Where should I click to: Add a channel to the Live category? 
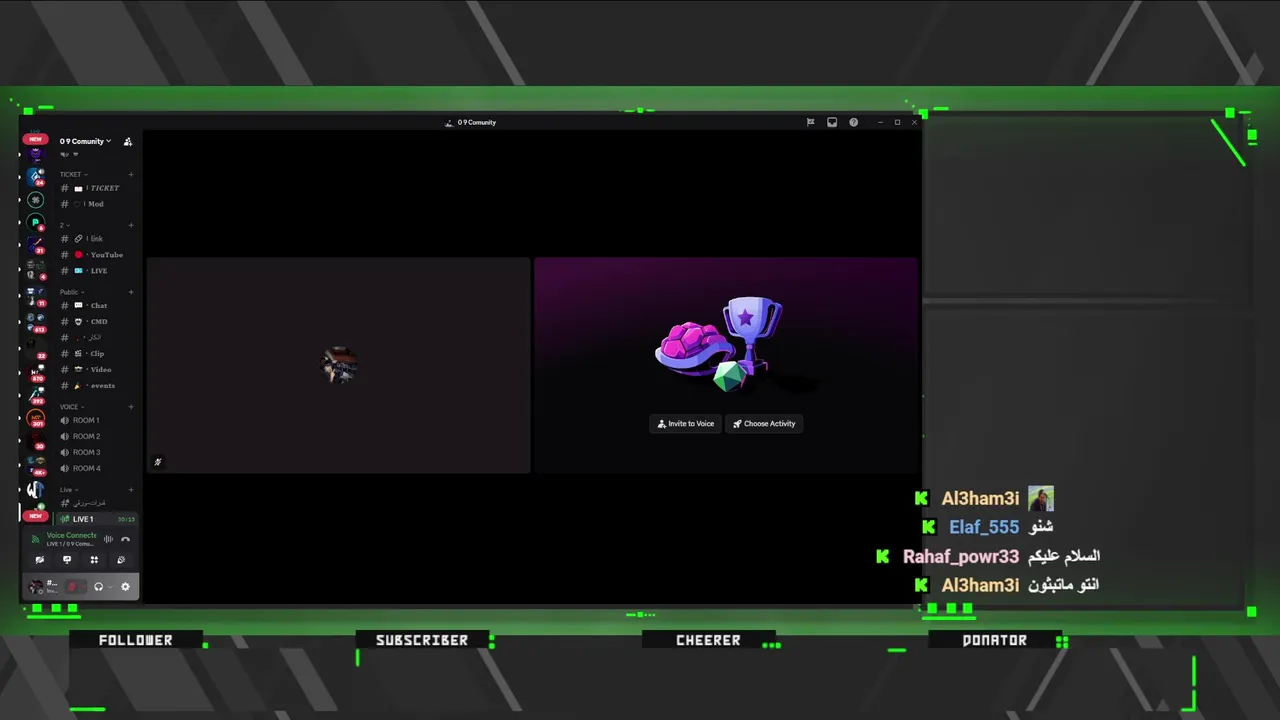pos(131,490)
